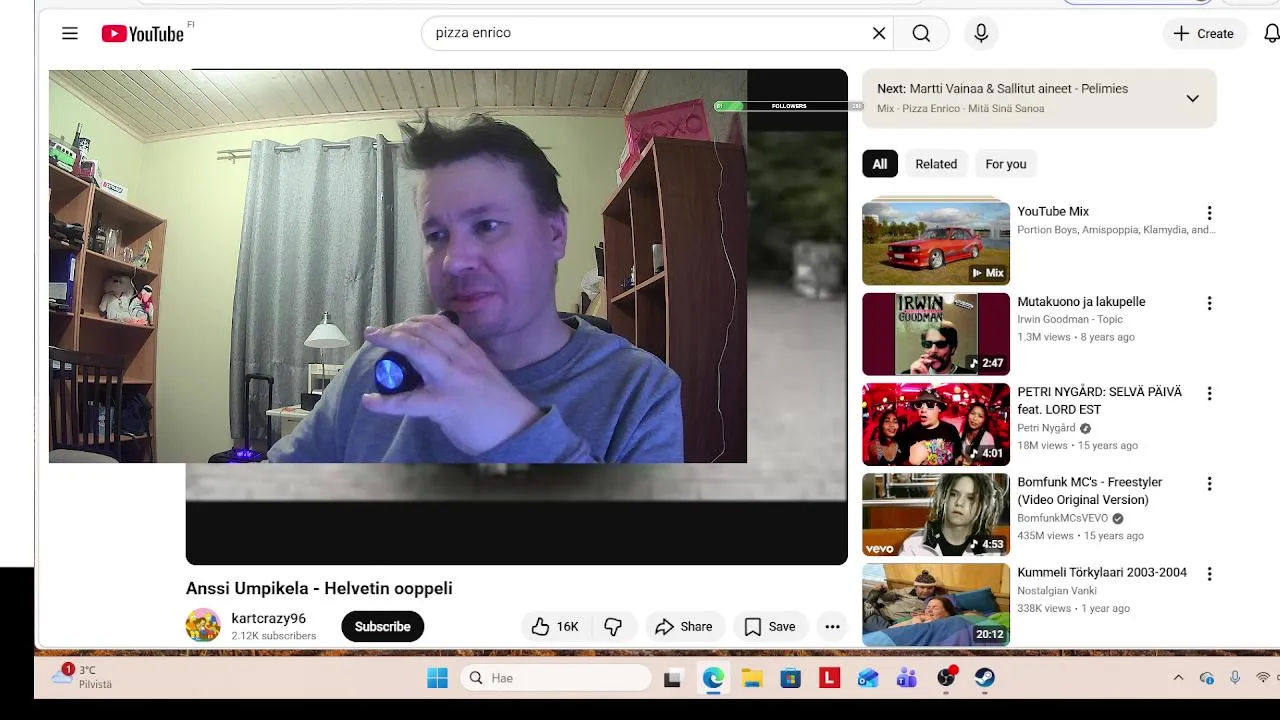Click the magnifier search button

point(921,33)
